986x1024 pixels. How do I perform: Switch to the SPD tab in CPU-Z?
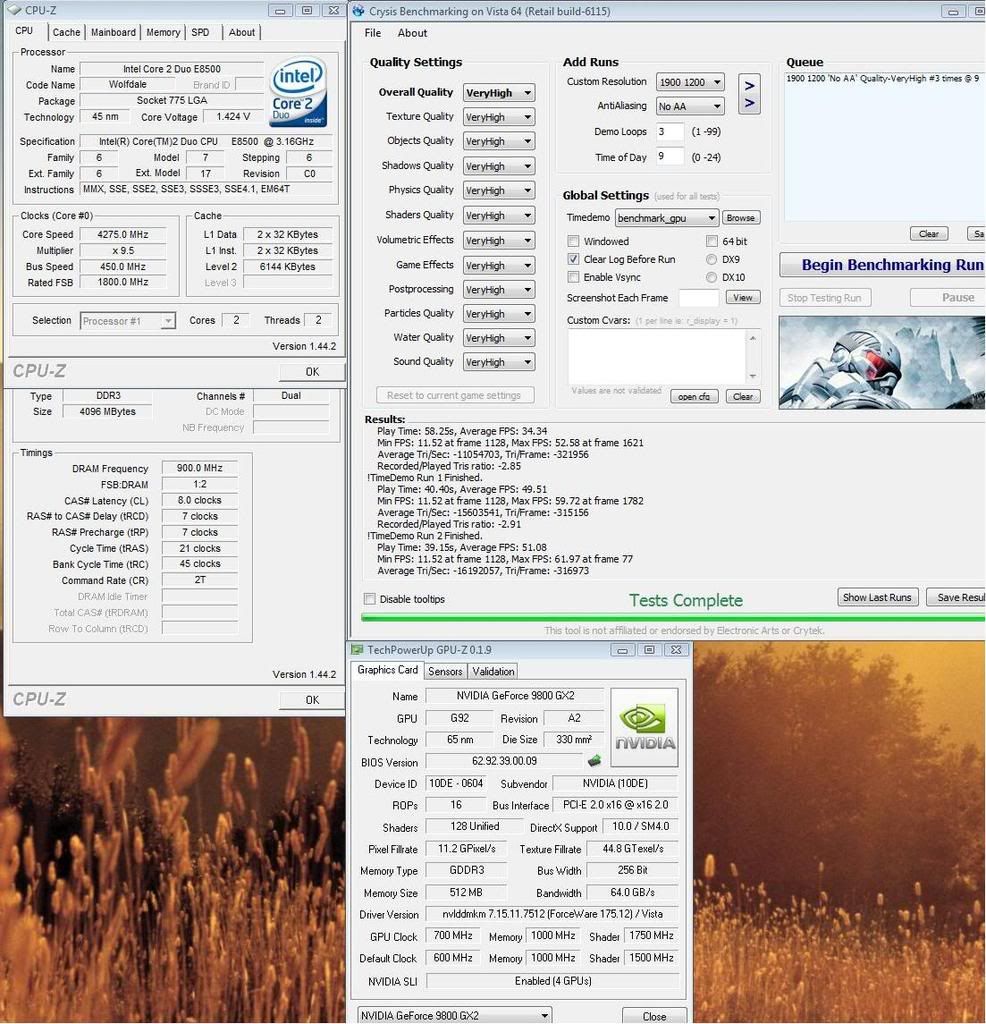(200, 32)
